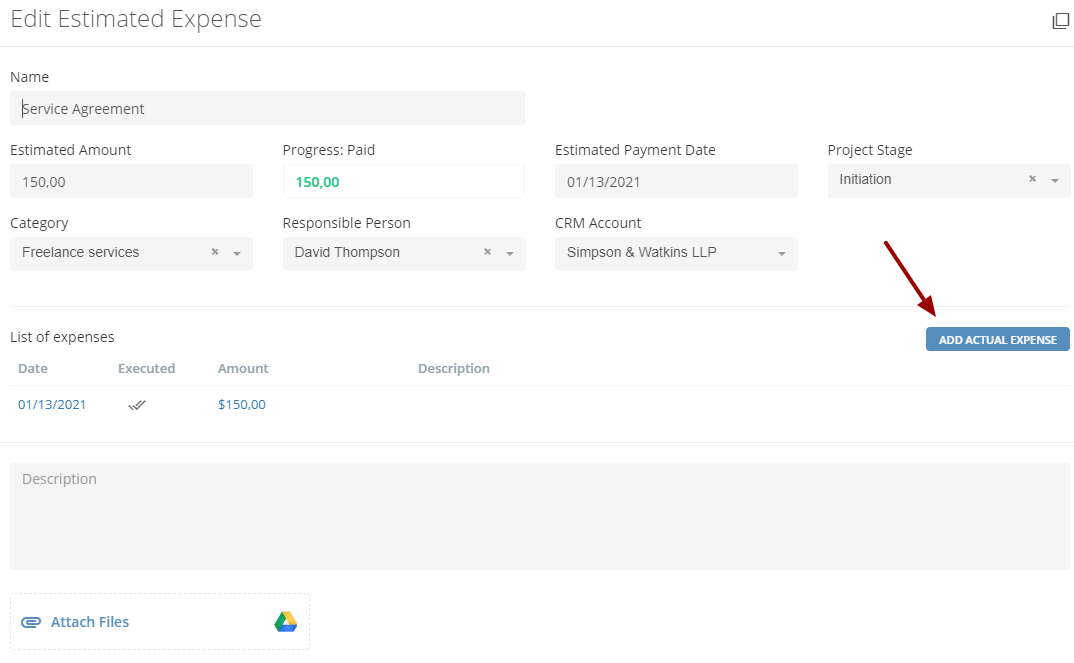
Task: Click the Estimated Amount label
Action: (x=71, y=150)
